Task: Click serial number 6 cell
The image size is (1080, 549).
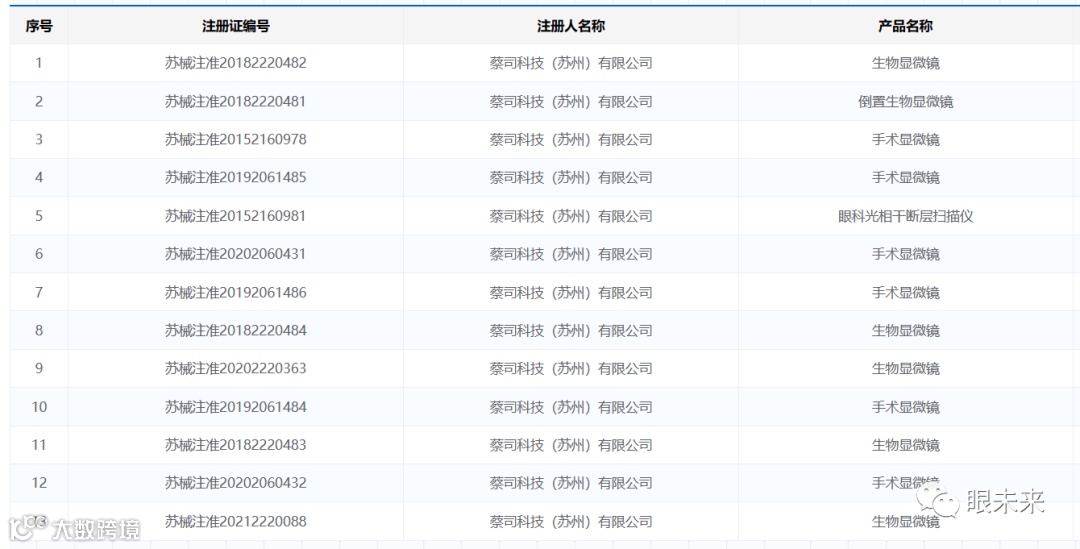Action: click(39, 253)
